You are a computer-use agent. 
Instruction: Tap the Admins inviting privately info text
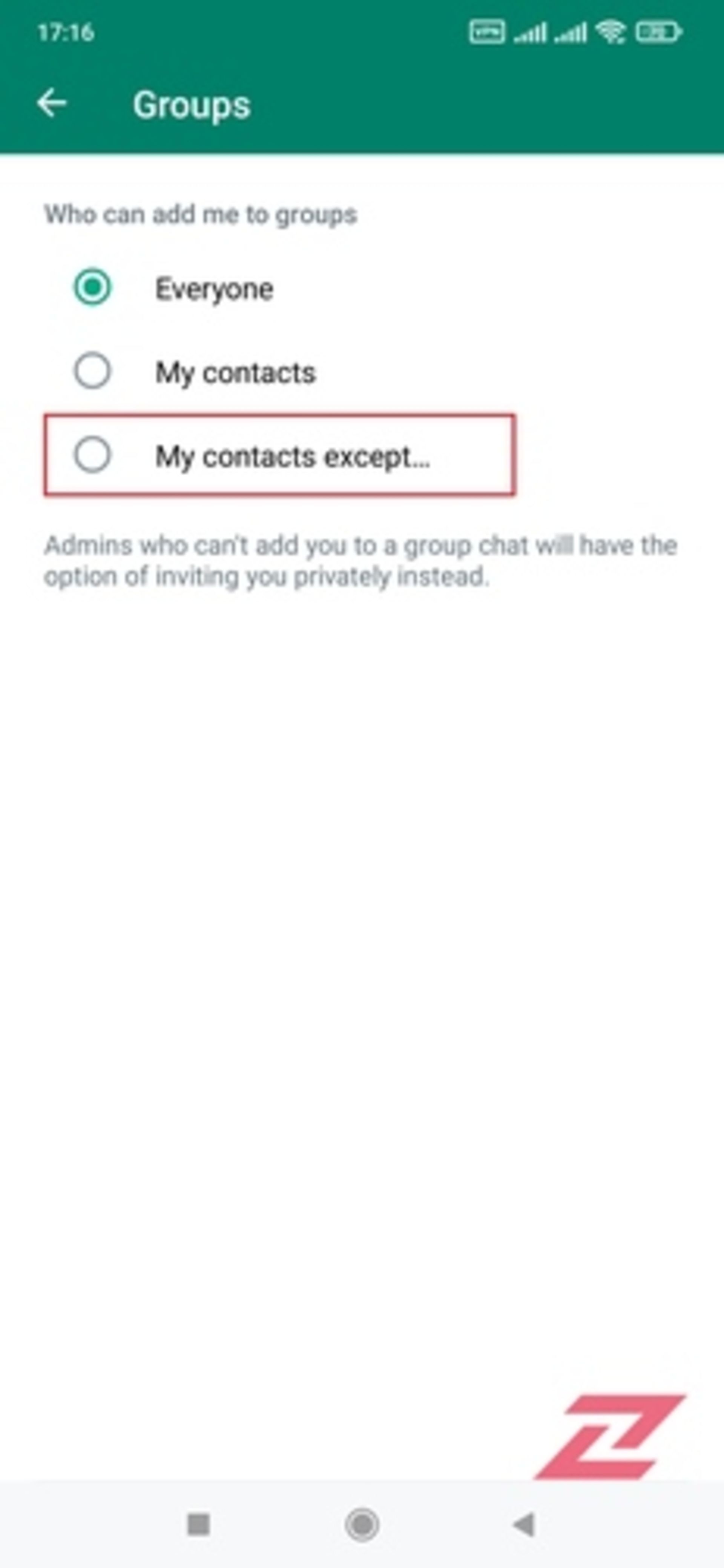(x=361, y=561)
